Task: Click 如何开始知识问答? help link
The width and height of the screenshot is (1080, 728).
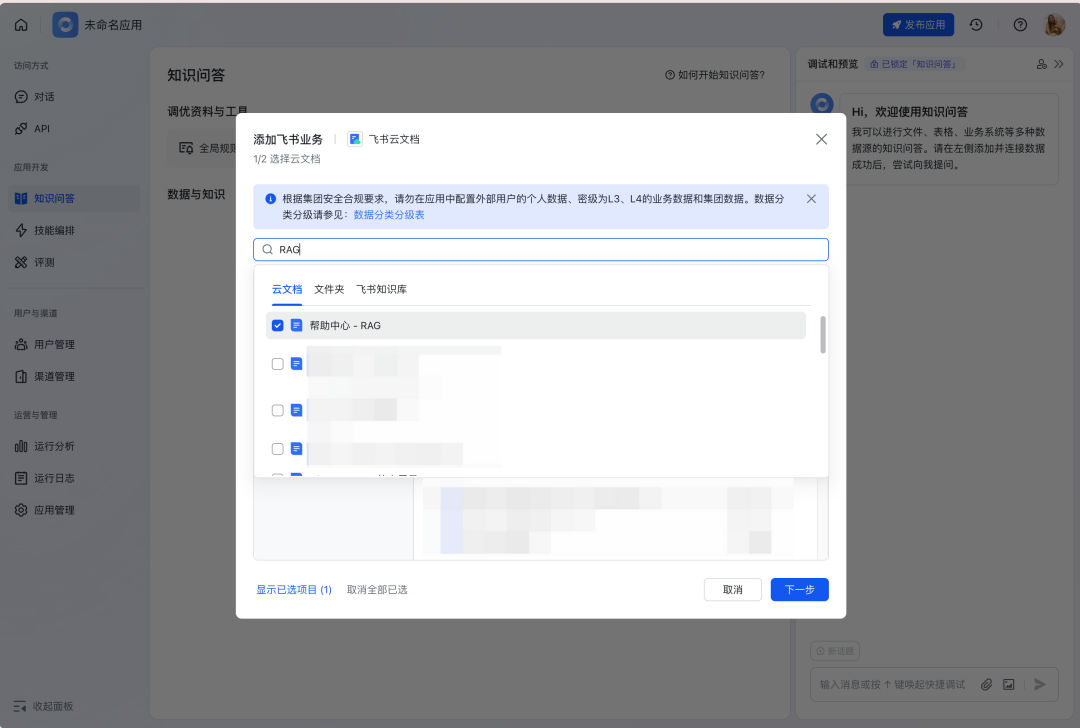Action: [714, 75]
